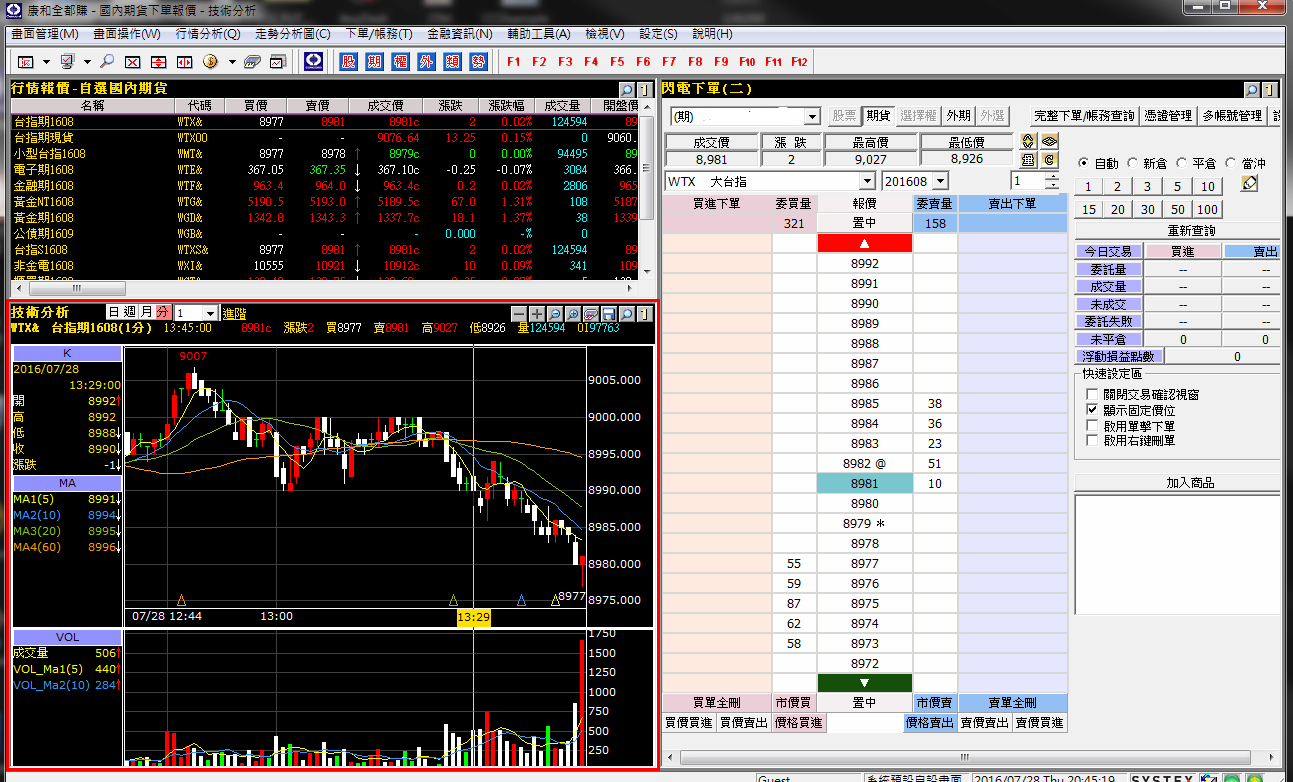Click the save disk icon in 技術分析 panel
The height and width of the screenshot is (782, 1293).
tap(609, 314)
